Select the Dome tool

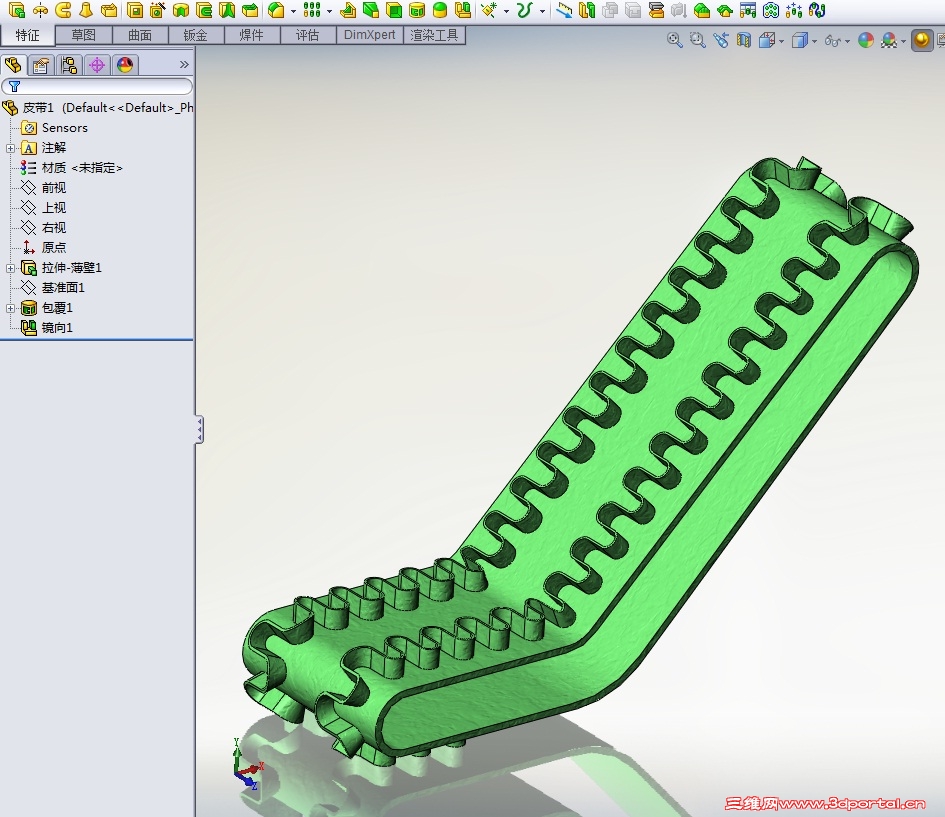pos(440,10)
